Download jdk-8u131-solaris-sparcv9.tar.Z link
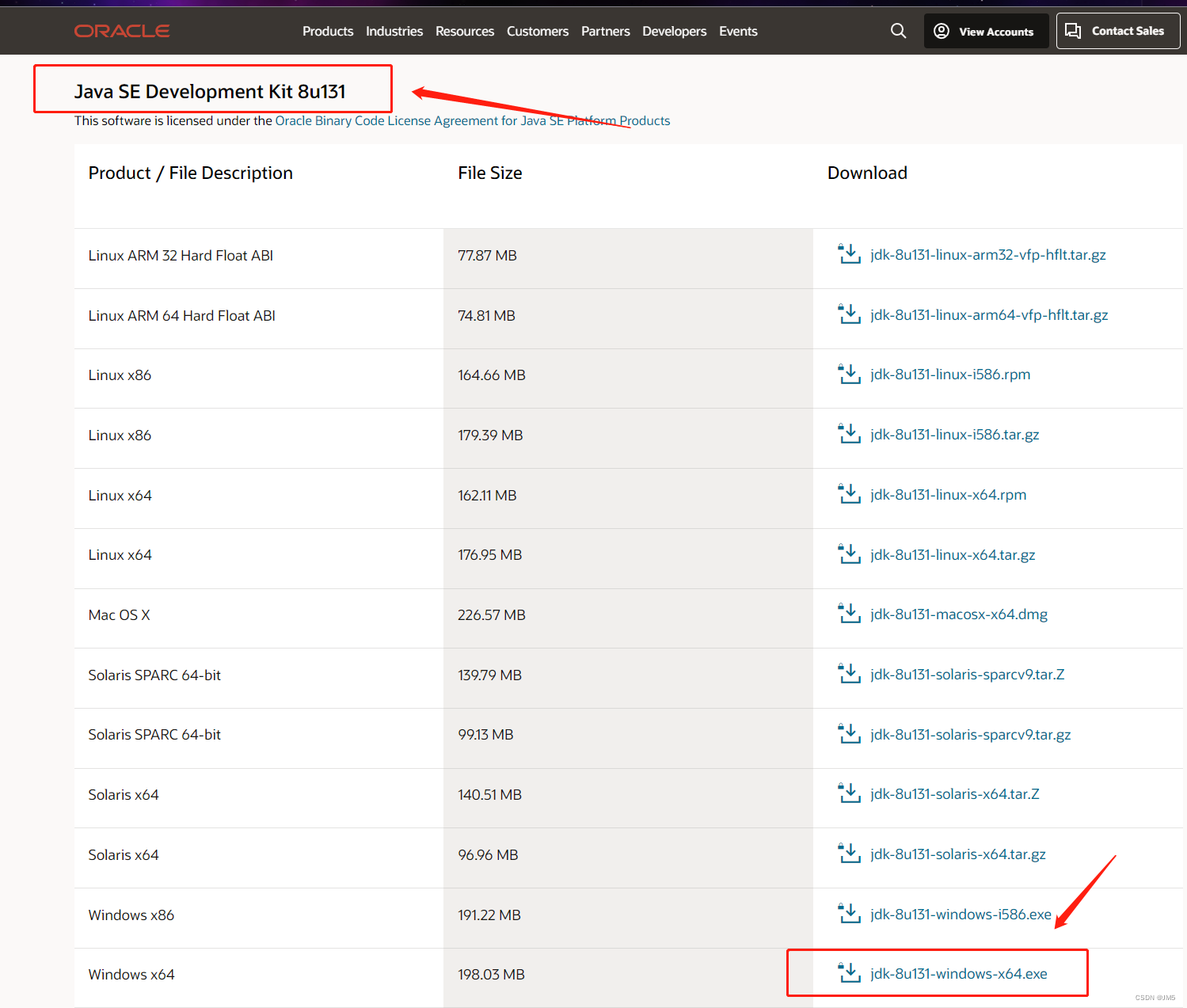 point(968,675)
